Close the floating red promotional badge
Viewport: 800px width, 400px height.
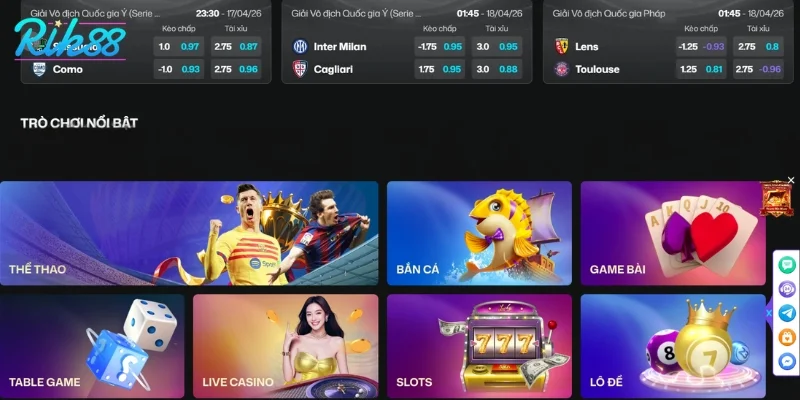click(791, 180)
